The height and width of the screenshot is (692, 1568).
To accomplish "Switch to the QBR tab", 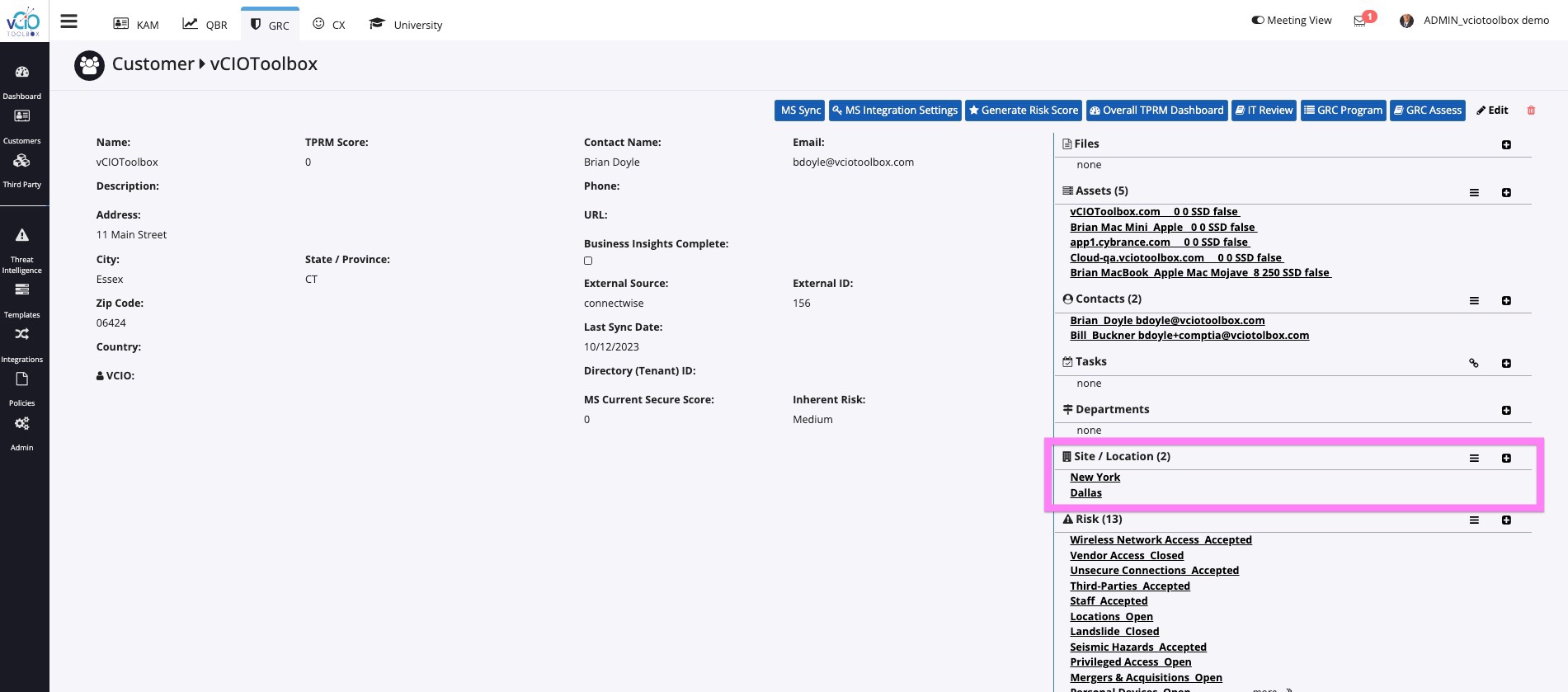I will [x=205, y=25].
